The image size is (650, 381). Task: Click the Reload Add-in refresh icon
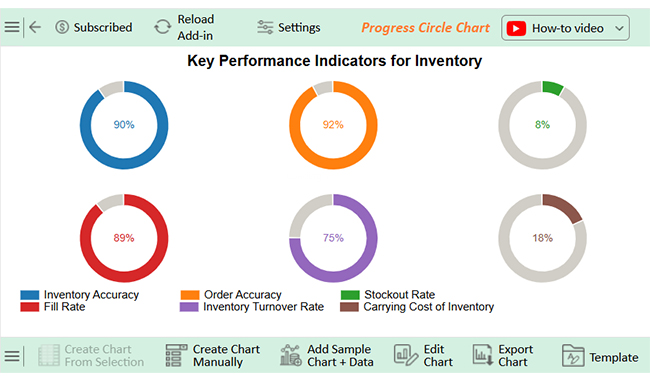point(162,27)
